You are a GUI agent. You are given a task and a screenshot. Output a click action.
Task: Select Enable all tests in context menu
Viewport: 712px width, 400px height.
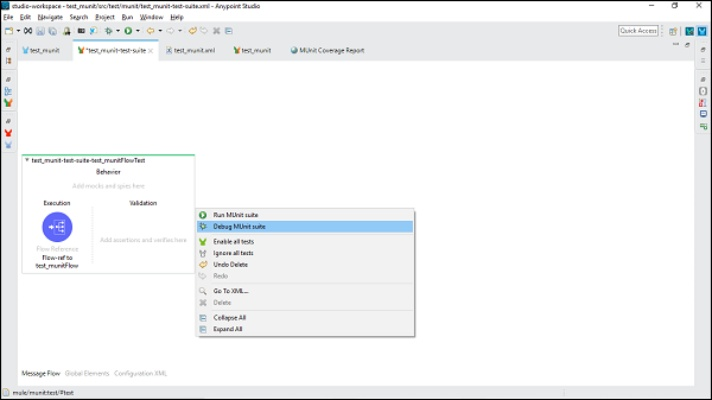click(x=233, y=241)
